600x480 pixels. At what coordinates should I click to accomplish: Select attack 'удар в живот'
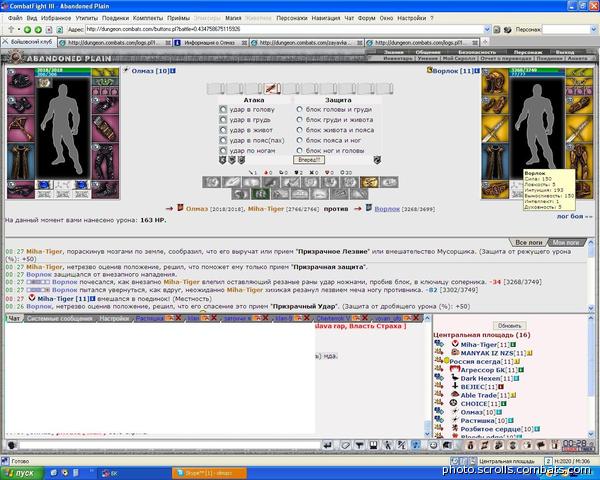[x=223, y=130]
